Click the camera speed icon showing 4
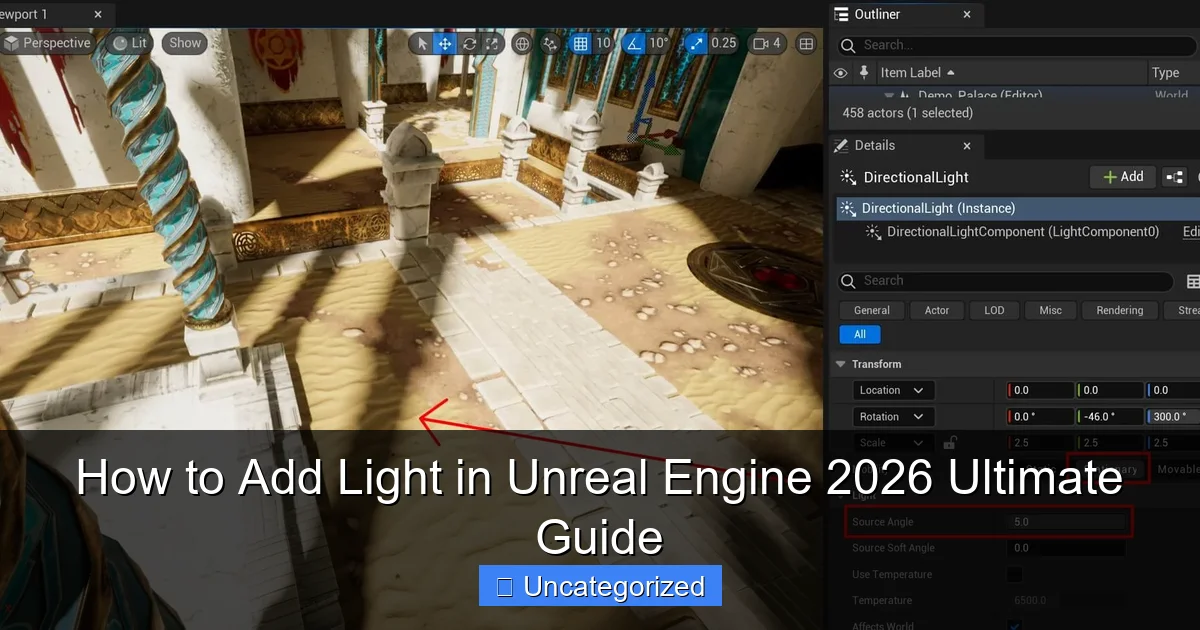Image resolution: width=1200 pixels, height=630 pixels. (x=766, y=44)
